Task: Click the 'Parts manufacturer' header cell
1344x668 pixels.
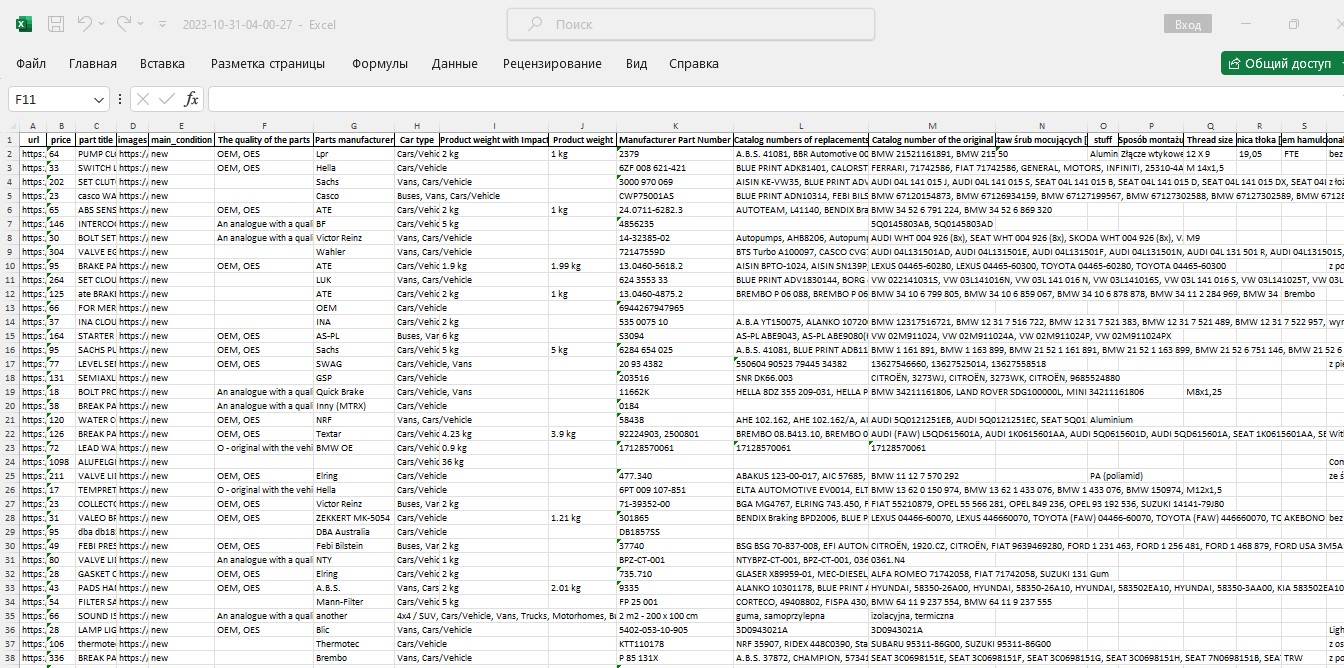Action: click(354, 140)
